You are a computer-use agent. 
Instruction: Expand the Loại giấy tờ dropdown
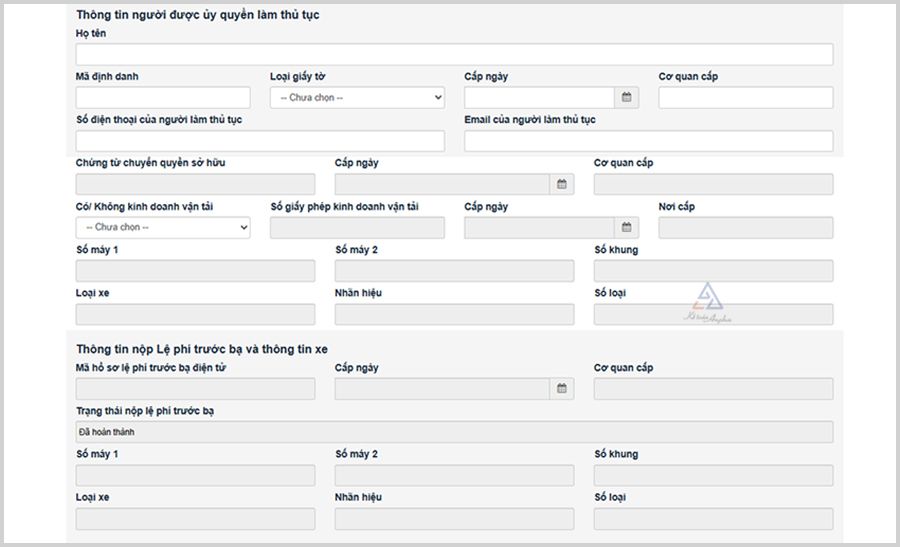357,98
